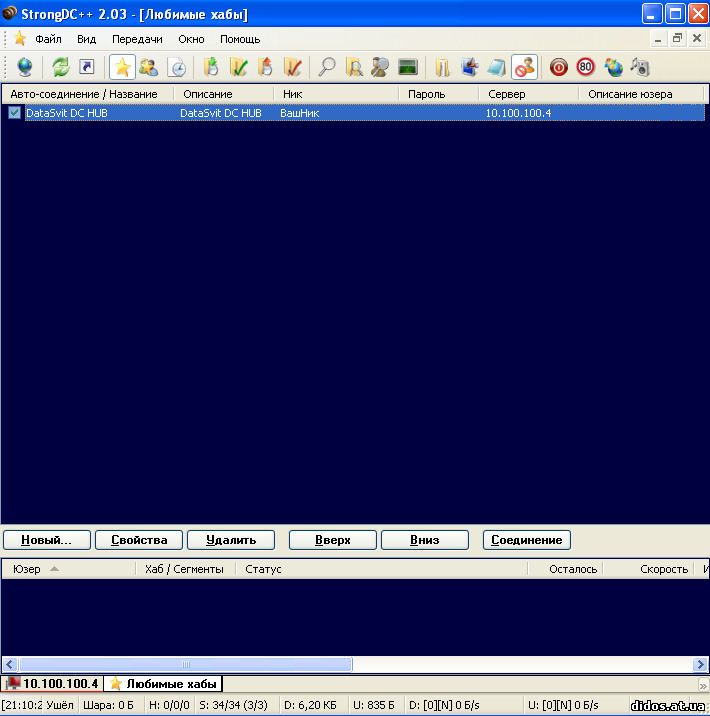Click the Статус column header

382,569
